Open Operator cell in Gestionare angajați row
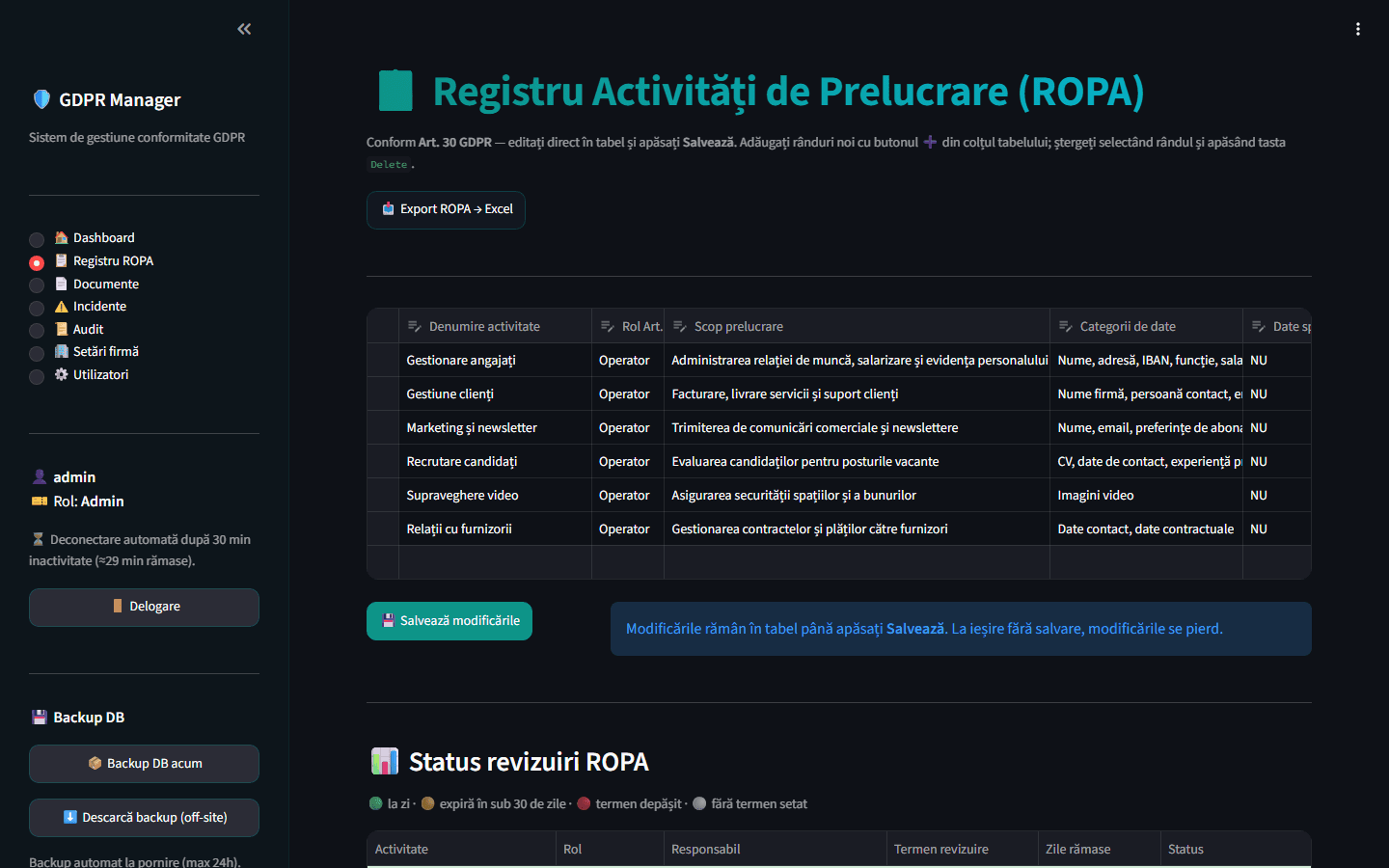 (x=628, y=360)
